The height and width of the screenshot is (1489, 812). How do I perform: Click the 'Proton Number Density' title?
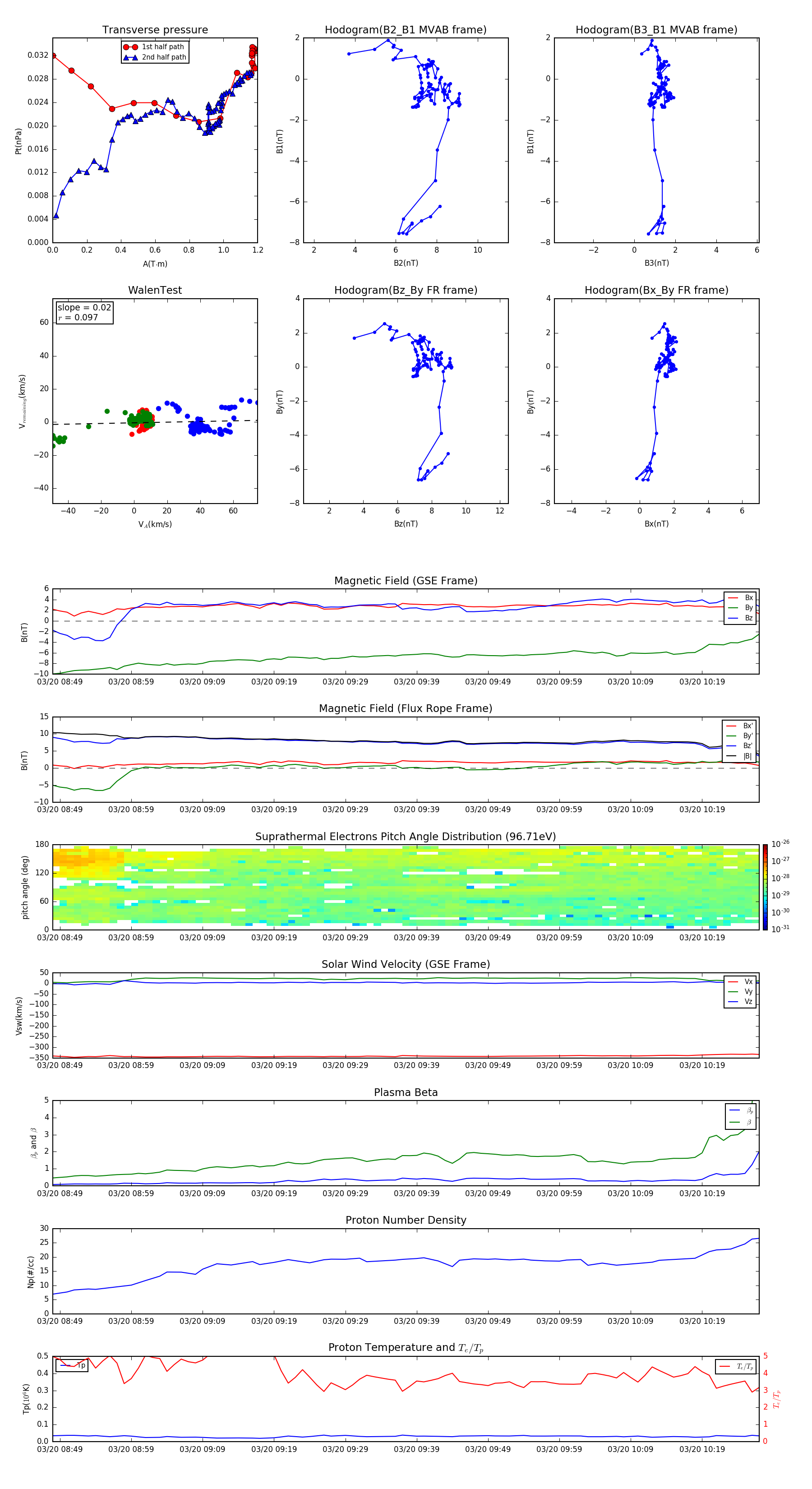(x=406, y=1220)
